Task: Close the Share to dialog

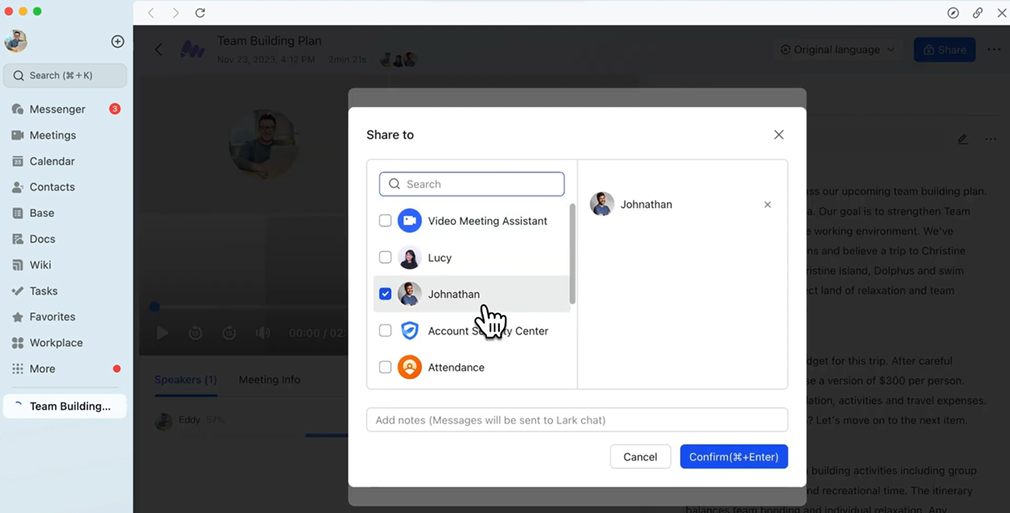Action: [x=778, y=135]
